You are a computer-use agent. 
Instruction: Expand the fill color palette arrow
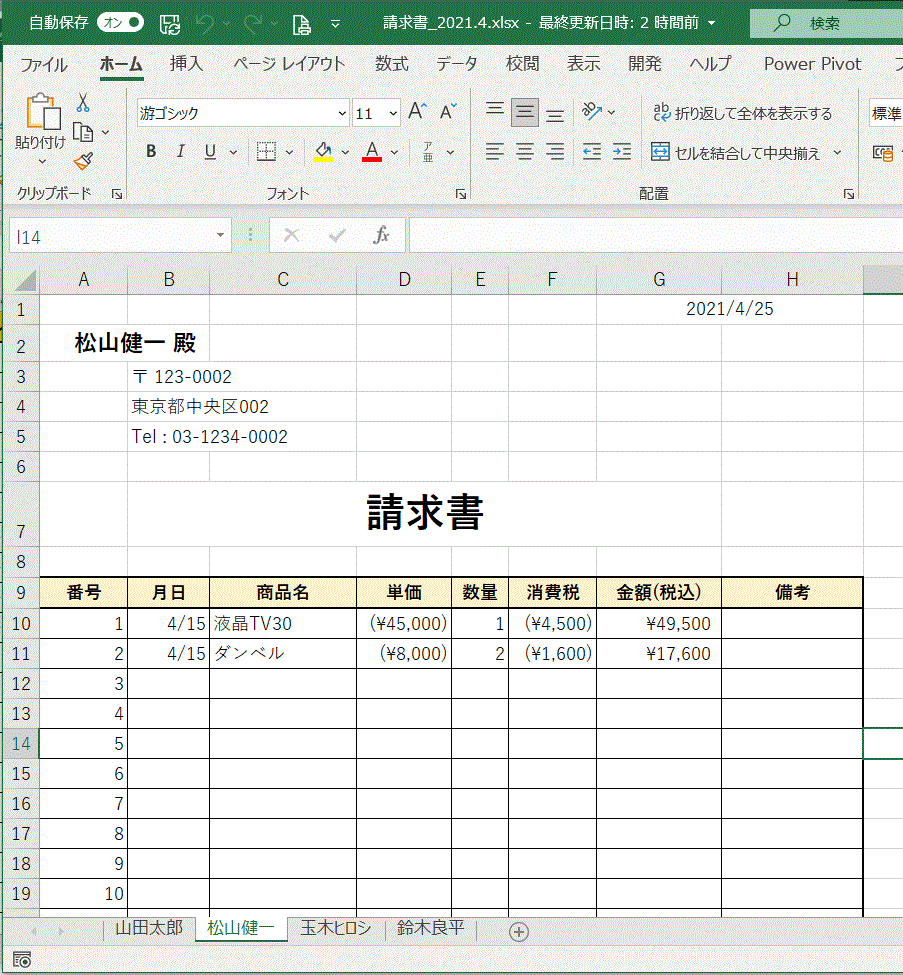click(345, 152)
